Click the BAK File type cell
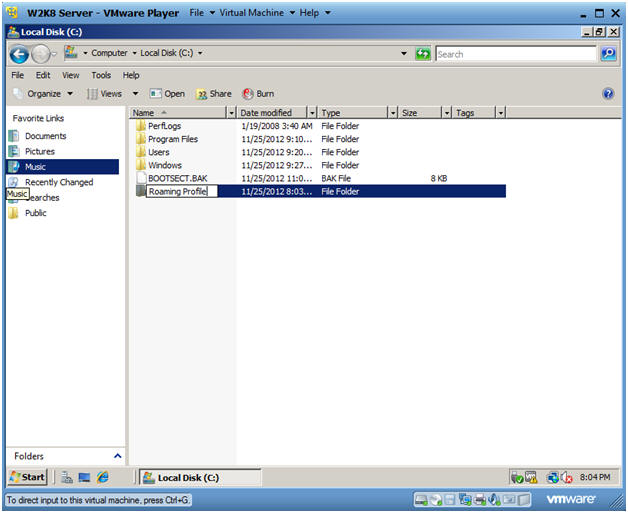This screenshot has width=628, height=513. [336, 178]
